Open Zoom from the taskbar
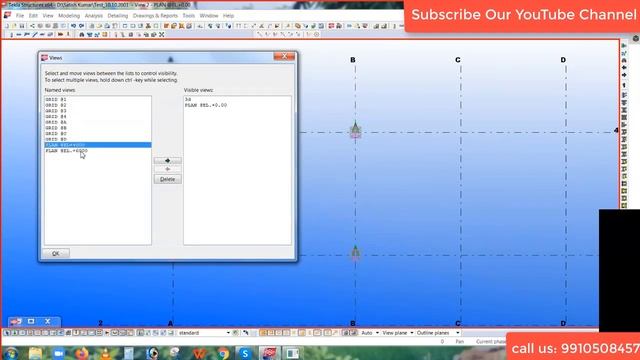 [x=59, y=353]
